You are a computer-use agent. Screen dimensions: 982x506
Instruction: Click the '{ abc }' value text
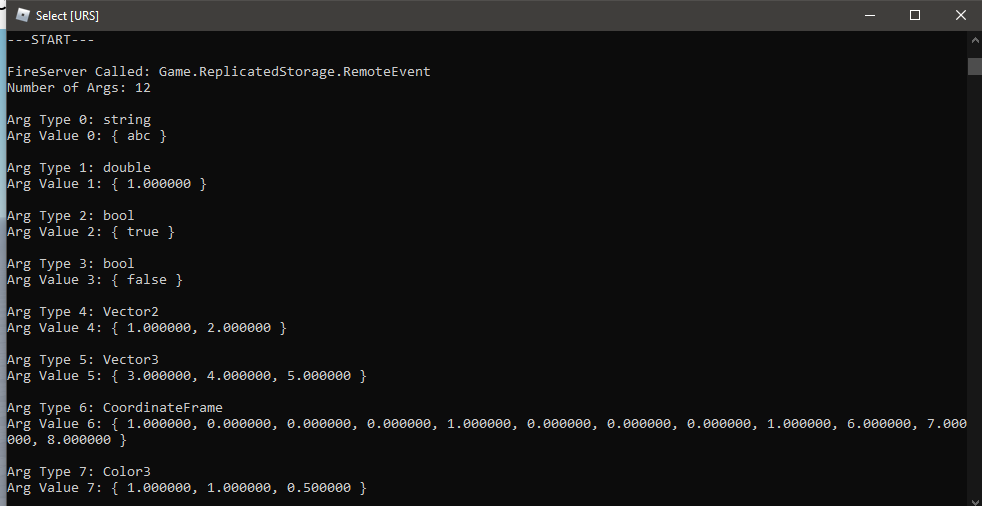point(139,136)
